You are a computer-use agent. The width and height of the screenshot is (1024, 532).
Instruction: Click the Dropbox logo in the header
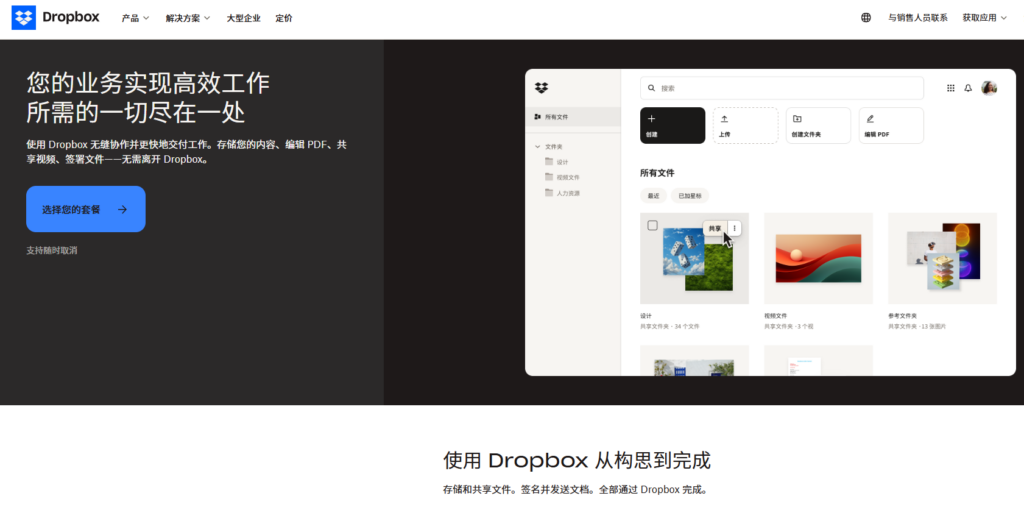pyautogui.click(x=55, y=18)
